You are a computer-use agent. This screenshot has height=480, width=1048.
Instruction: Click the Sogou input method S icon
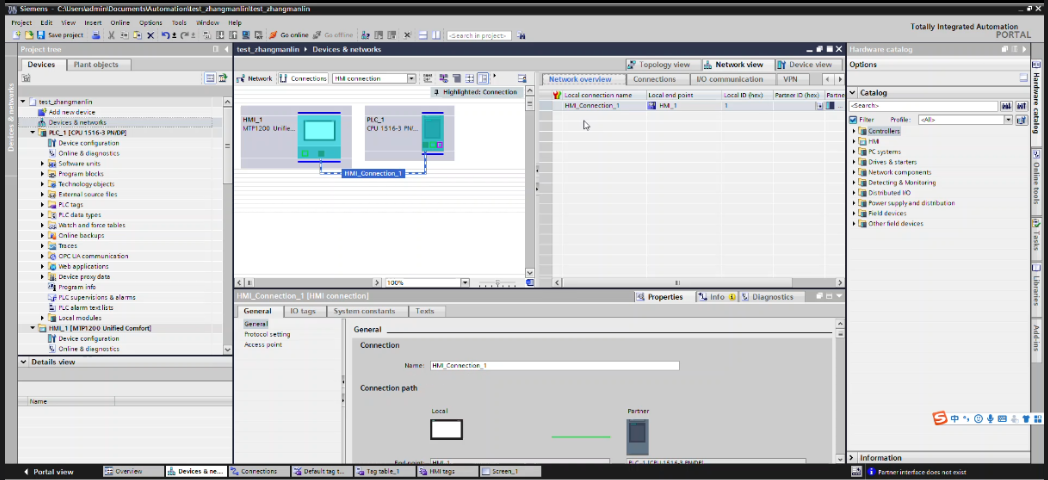tap(940, 418)
